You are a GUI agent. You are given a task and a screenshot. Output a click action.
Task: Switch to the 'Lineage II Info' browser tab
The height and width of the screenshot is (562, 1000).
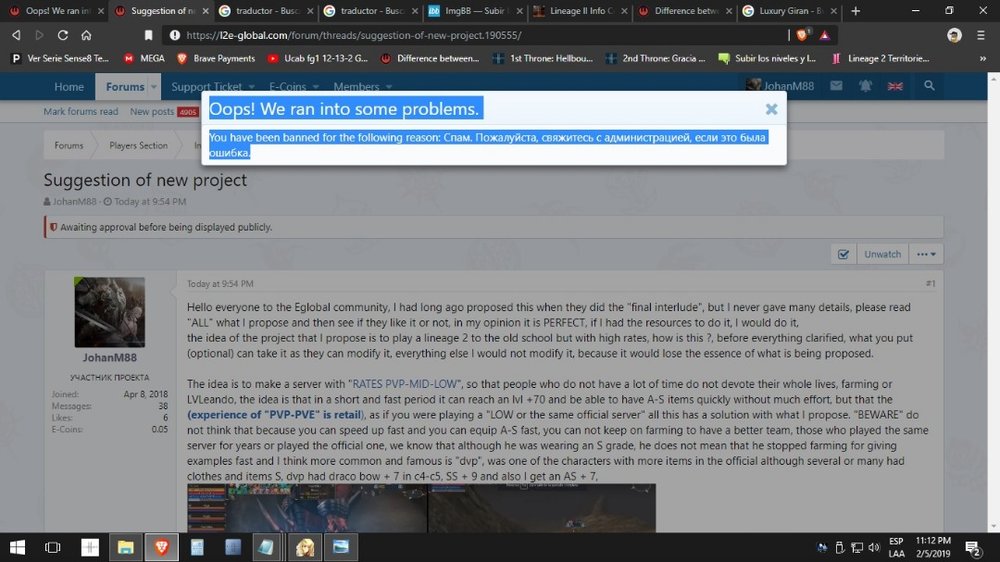coord(574,11)
